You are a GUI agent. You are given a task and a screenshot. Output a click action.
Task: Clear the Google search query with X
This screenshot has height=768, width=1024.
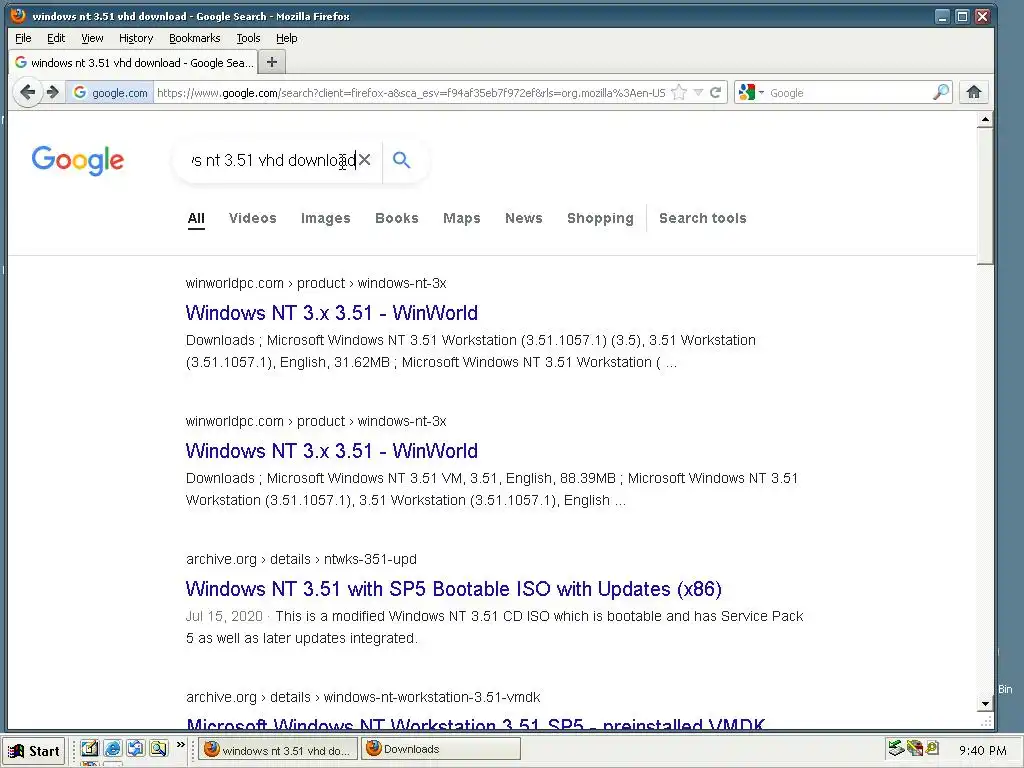pyautogui.click(x=364, y=160)
